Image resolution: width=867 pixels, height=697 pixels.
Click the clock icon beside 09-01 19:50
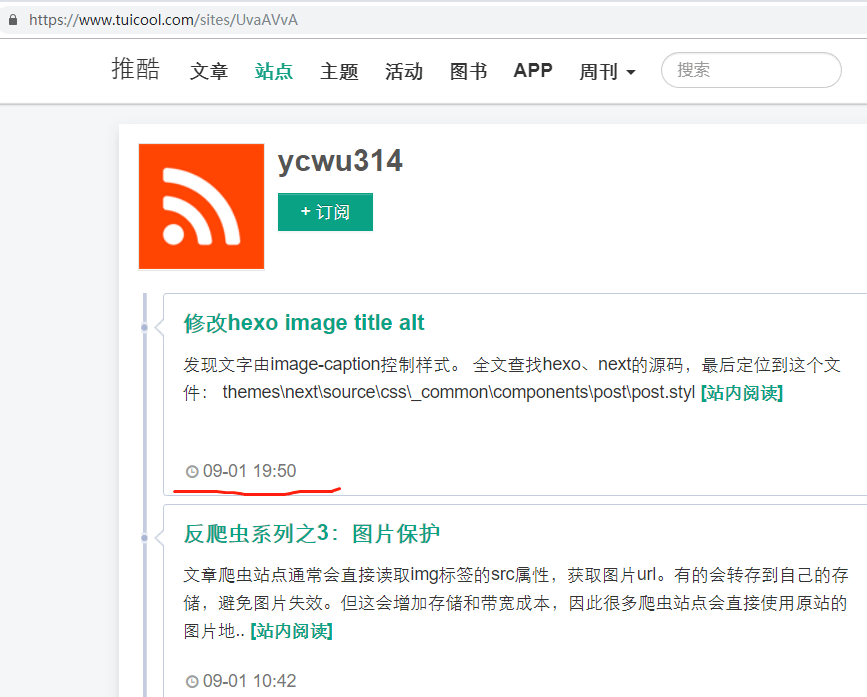pyautogui.click(x=192, y=472)
